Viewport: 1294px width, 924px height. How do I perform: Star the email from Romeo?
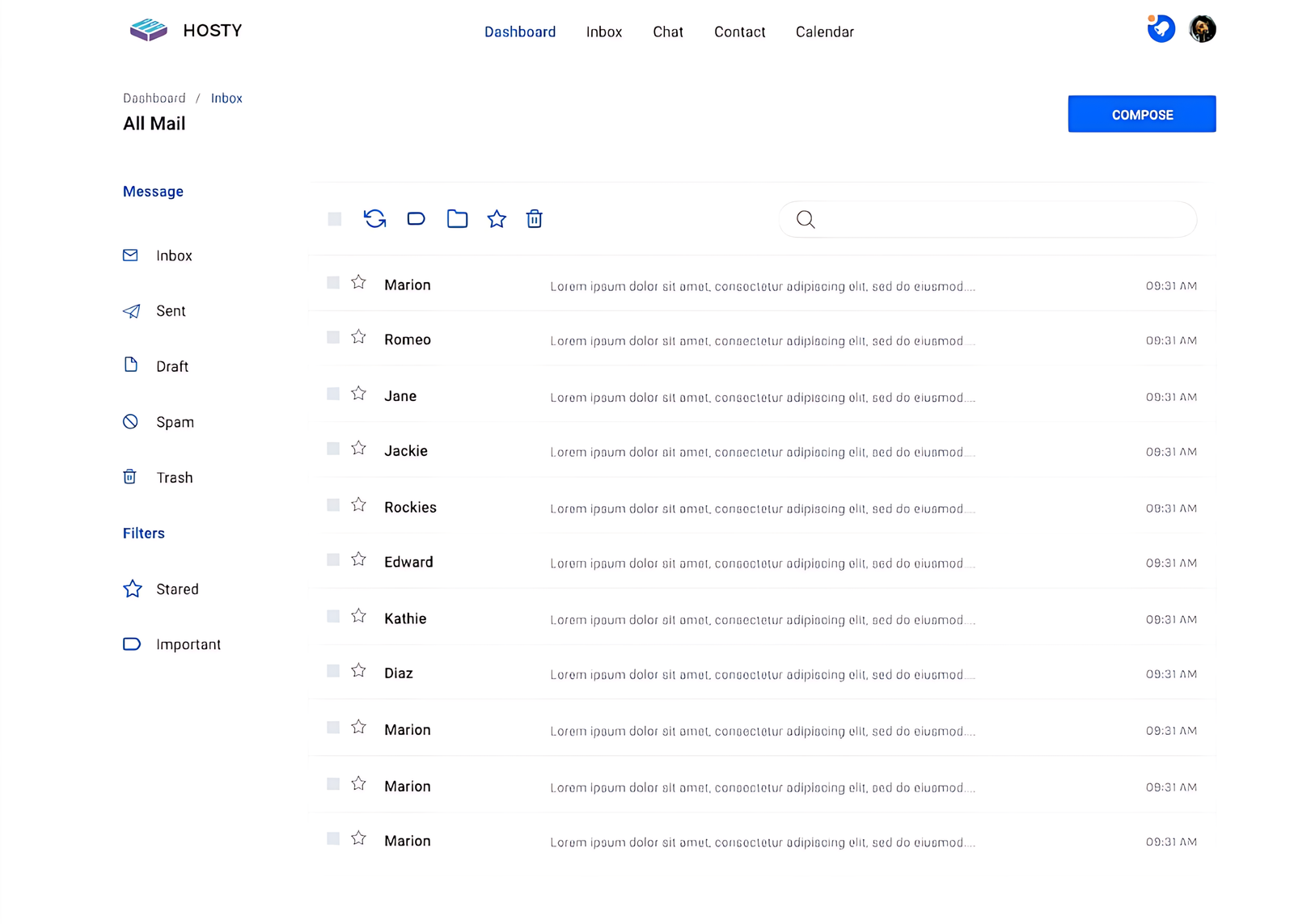pyautogui.click(x=358, y=337)
